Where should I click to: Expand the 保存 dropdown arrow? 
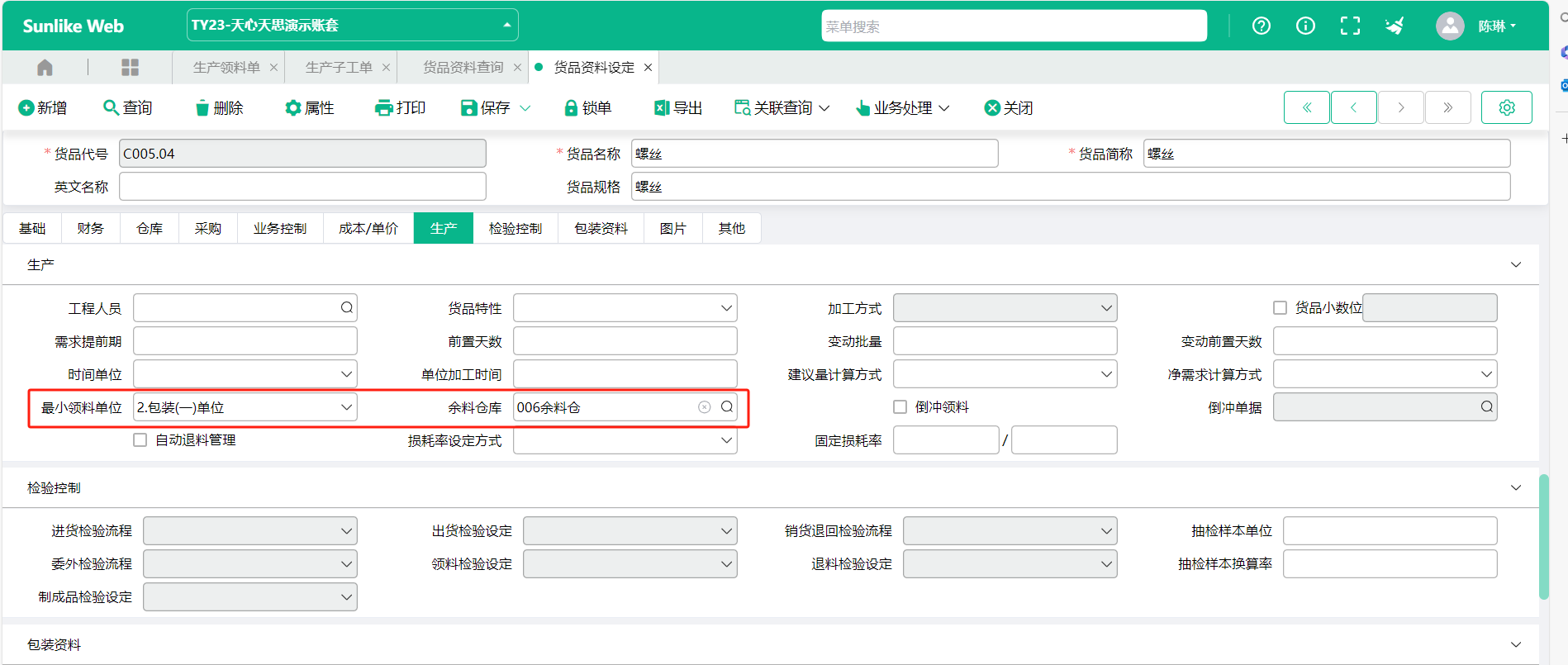coord(525,107)
